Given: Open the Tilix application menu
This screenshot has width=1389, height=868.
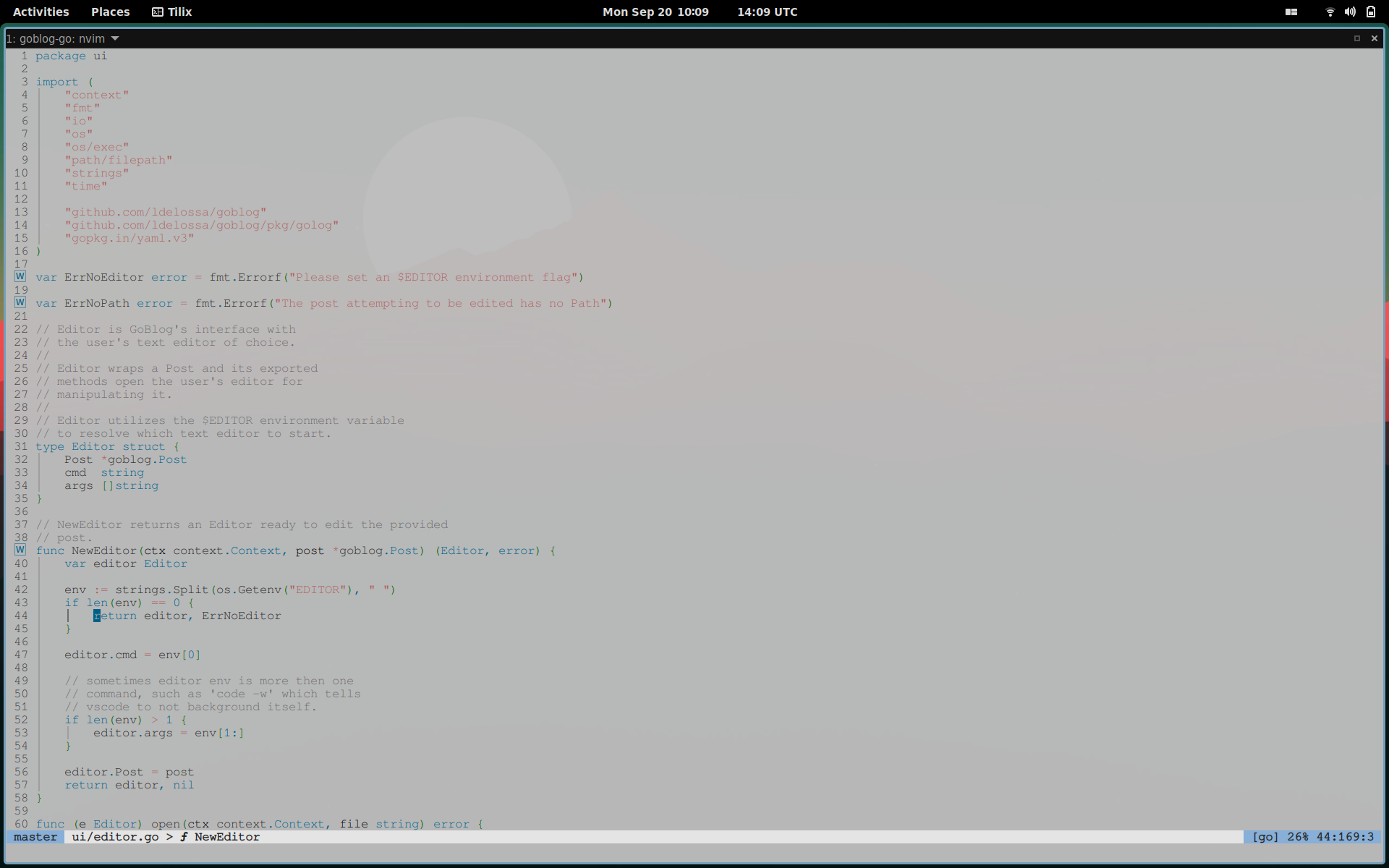Looking at the screenshot, I should [179, 12].
